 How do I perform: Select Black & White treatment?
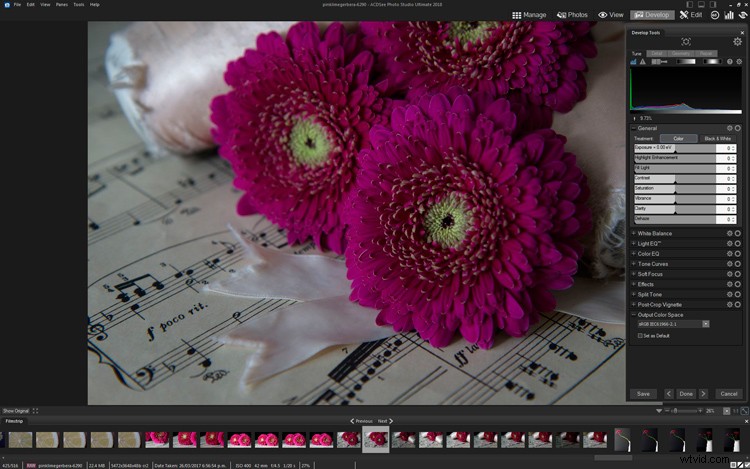pyautogui.click(x=717, y=139)
